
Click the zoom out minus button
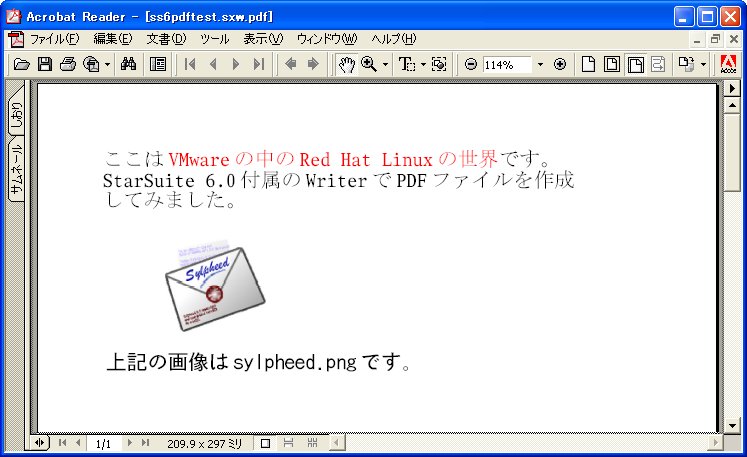click(471, 64)
